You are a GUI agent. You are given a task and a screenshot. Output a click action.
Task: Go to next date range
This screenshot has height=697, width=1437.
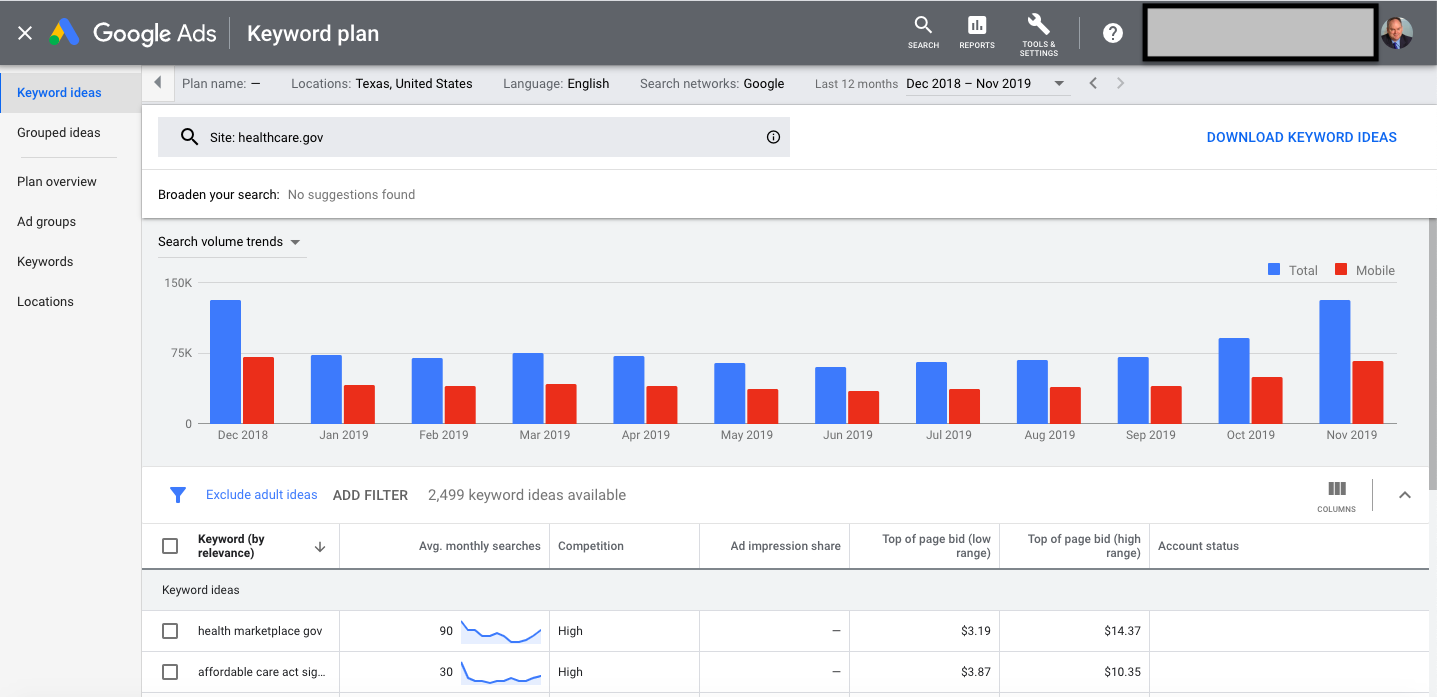tap(1120, 83)
